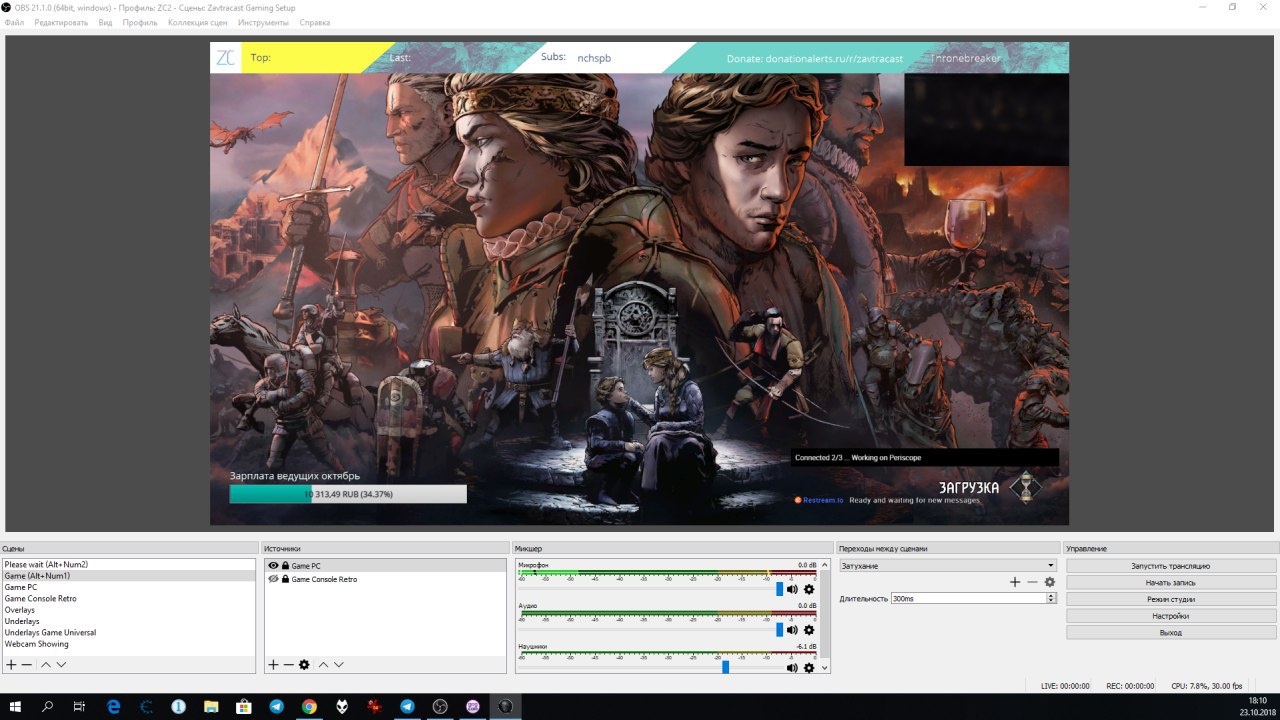
Task: Open the Микрофон mixer settings gear
Action: point(809,590)
